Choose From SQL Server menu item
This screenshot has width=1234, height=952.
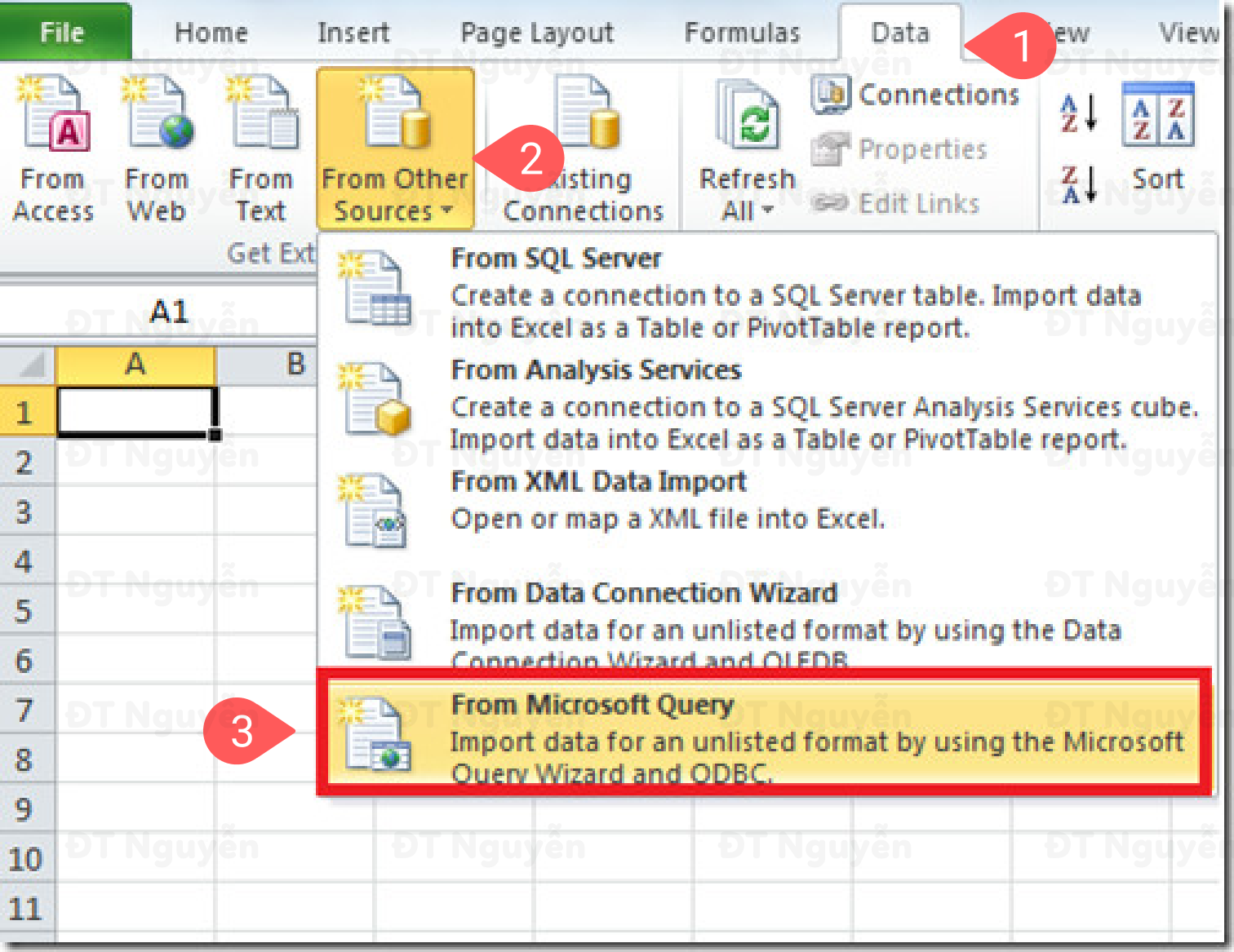point(766,291)
